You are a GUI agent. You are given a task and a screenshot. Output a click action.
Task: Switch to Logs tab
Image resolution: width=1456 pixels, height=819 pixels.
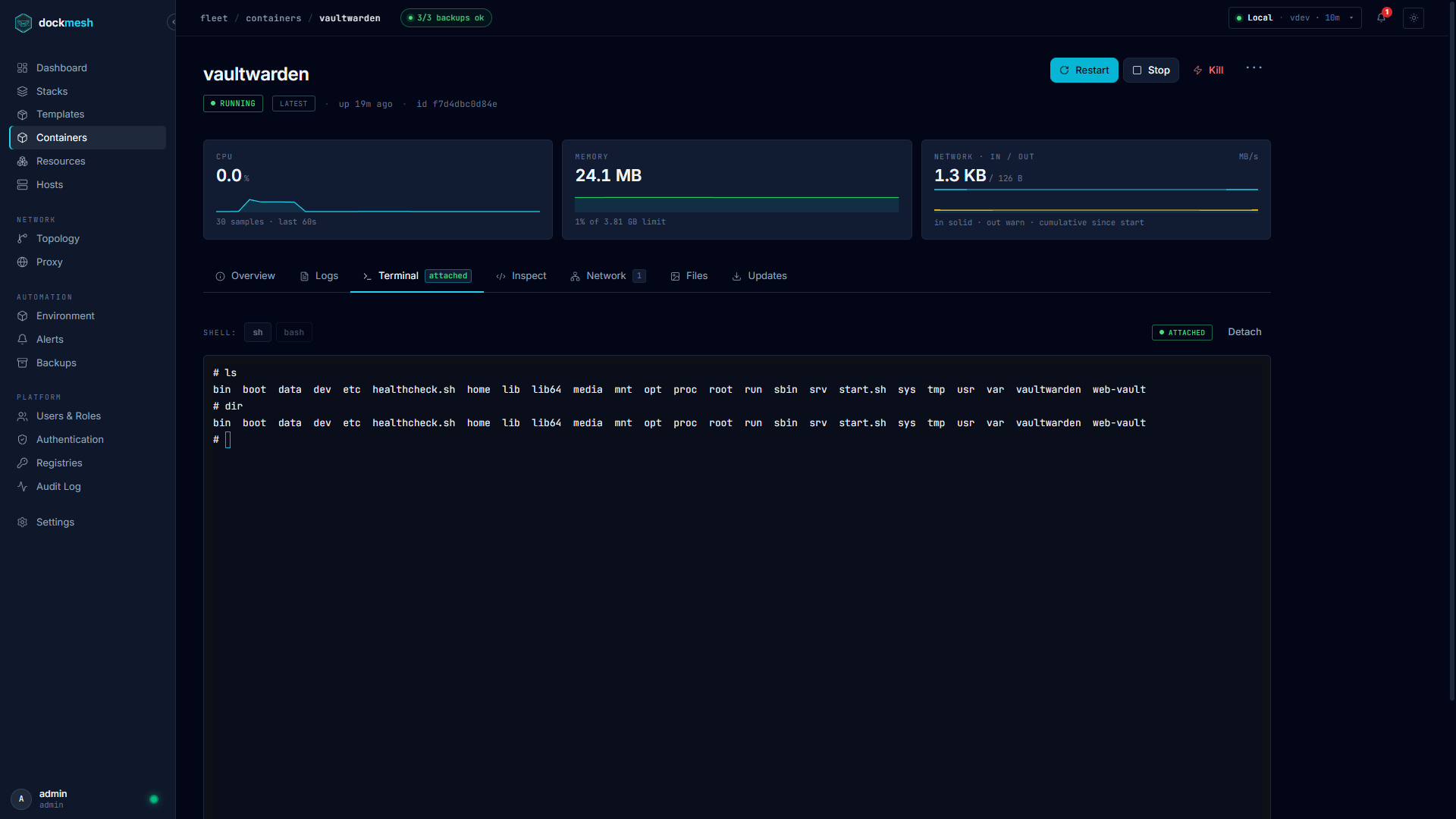(x=318, y=276)
